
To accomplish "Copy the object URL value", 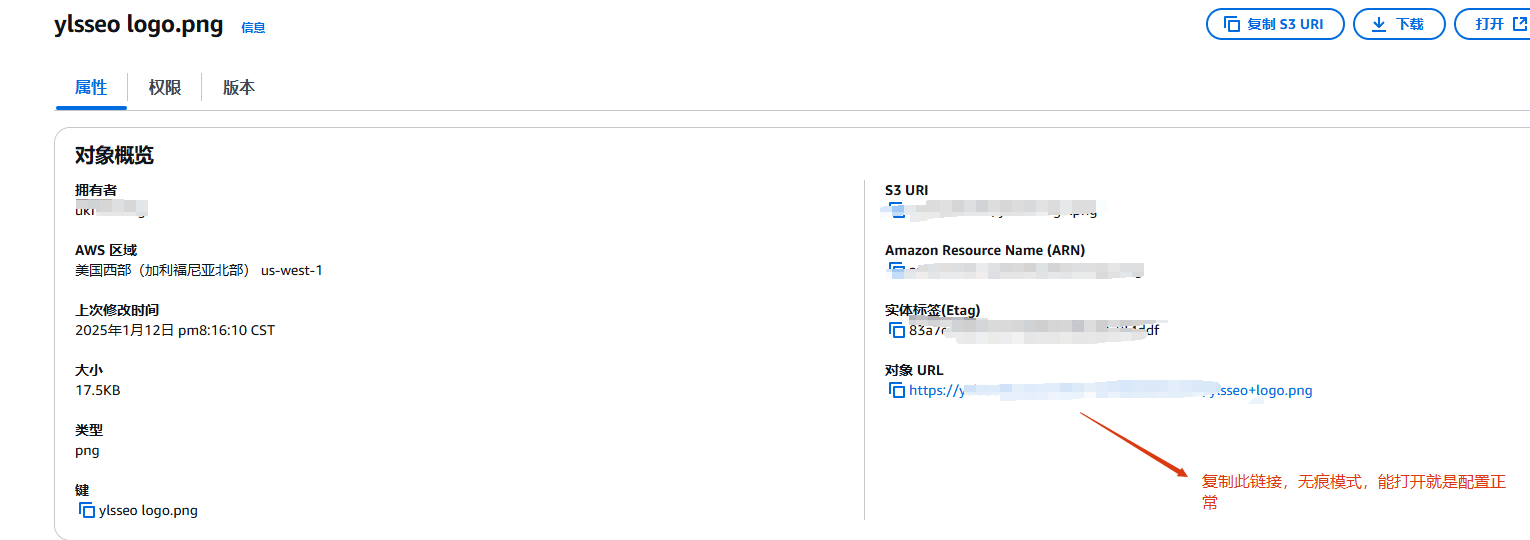I will pyautogui.click(x=897, y=390).
